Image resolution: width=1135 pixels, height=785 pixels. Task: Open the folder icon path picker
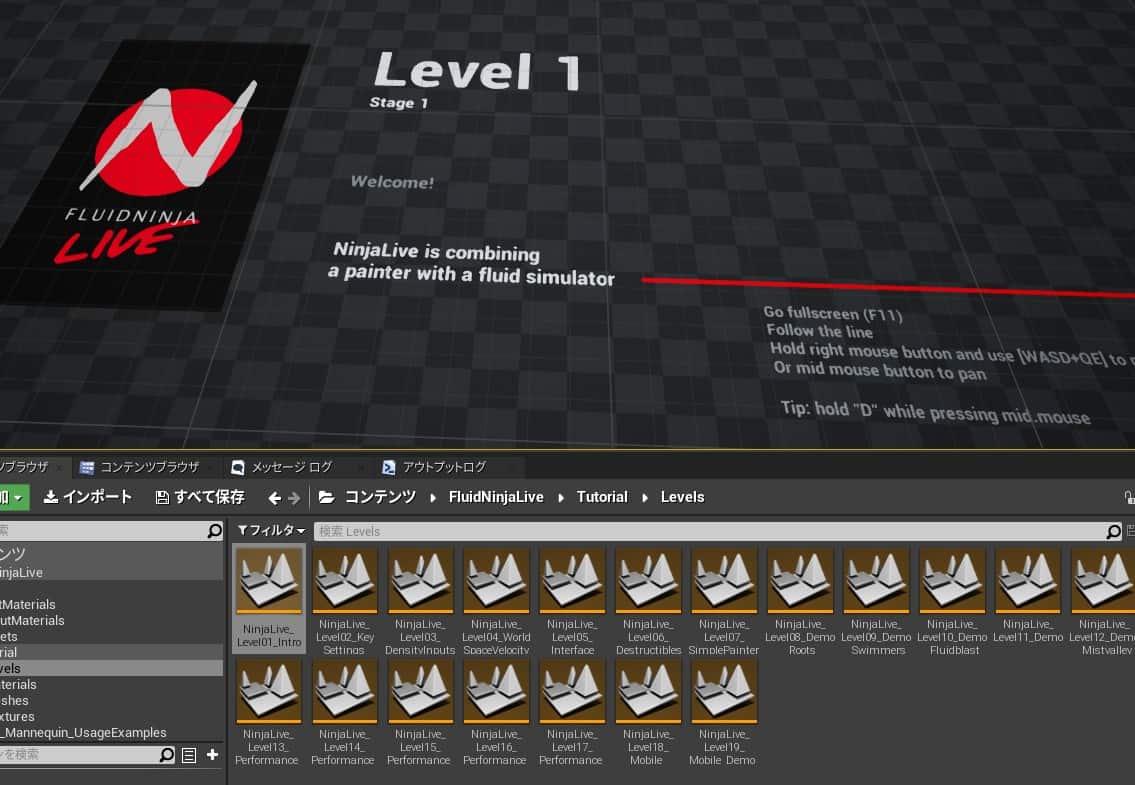326,497
